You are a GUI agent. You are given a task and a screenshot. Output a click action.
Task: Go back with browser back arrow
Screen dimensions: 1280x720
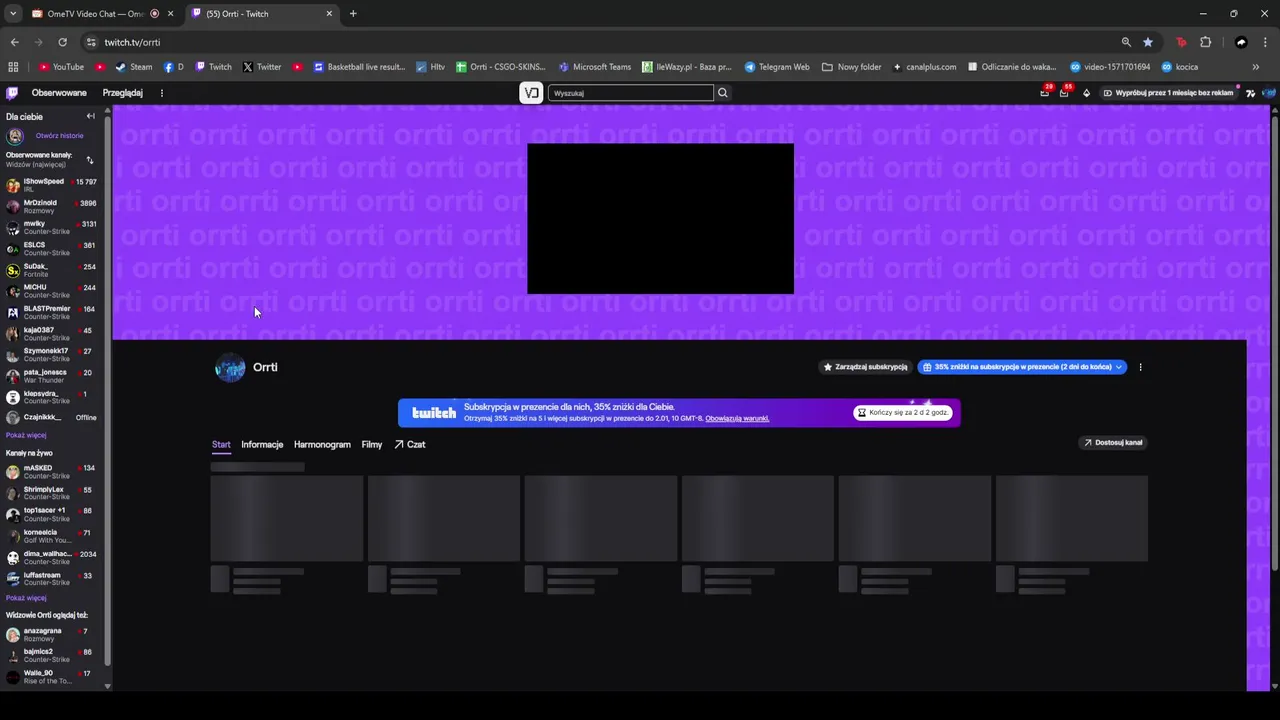coord(14,42)
